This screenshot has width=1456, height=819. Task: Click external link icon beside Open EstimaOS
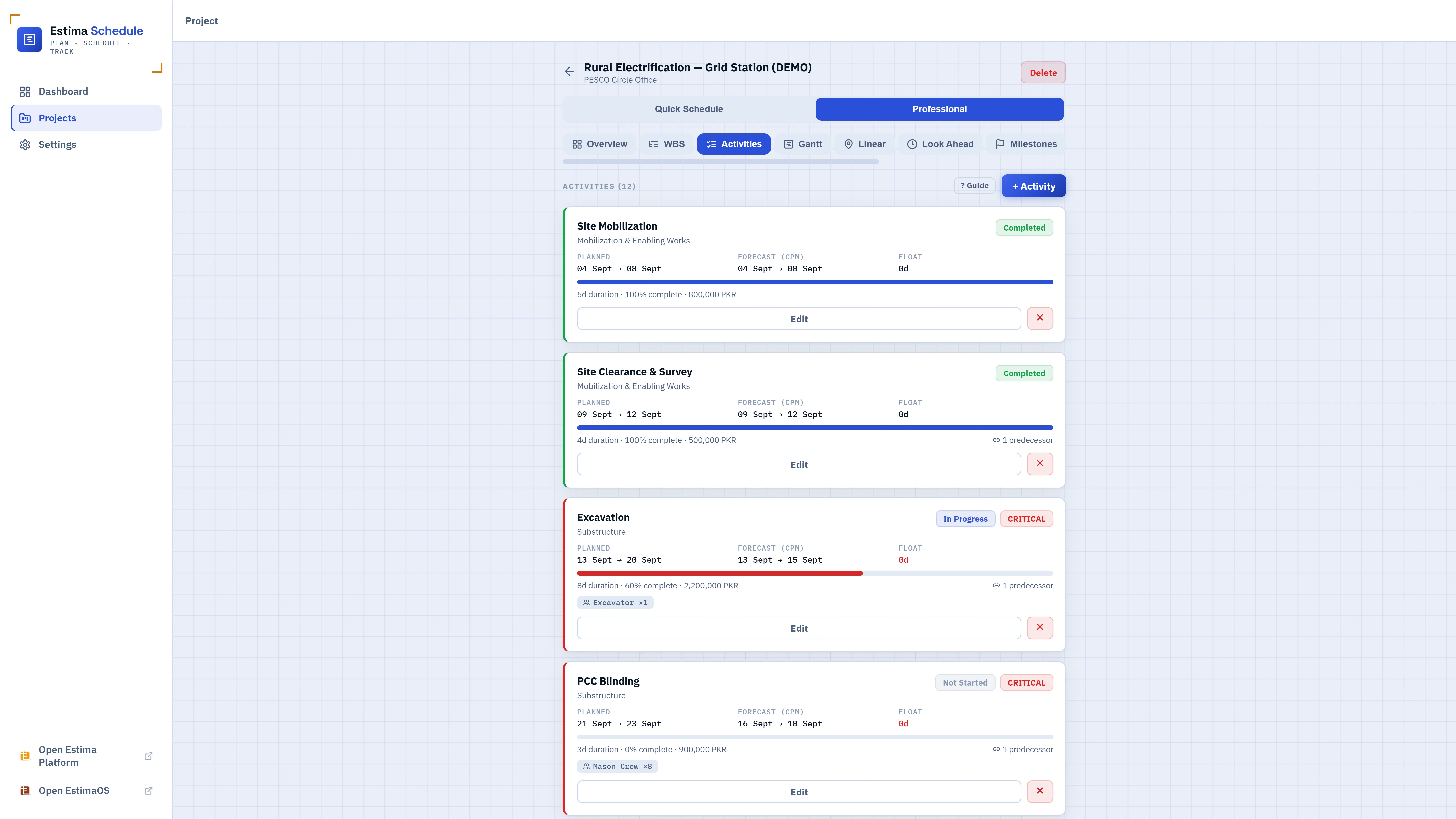point(149,791)
